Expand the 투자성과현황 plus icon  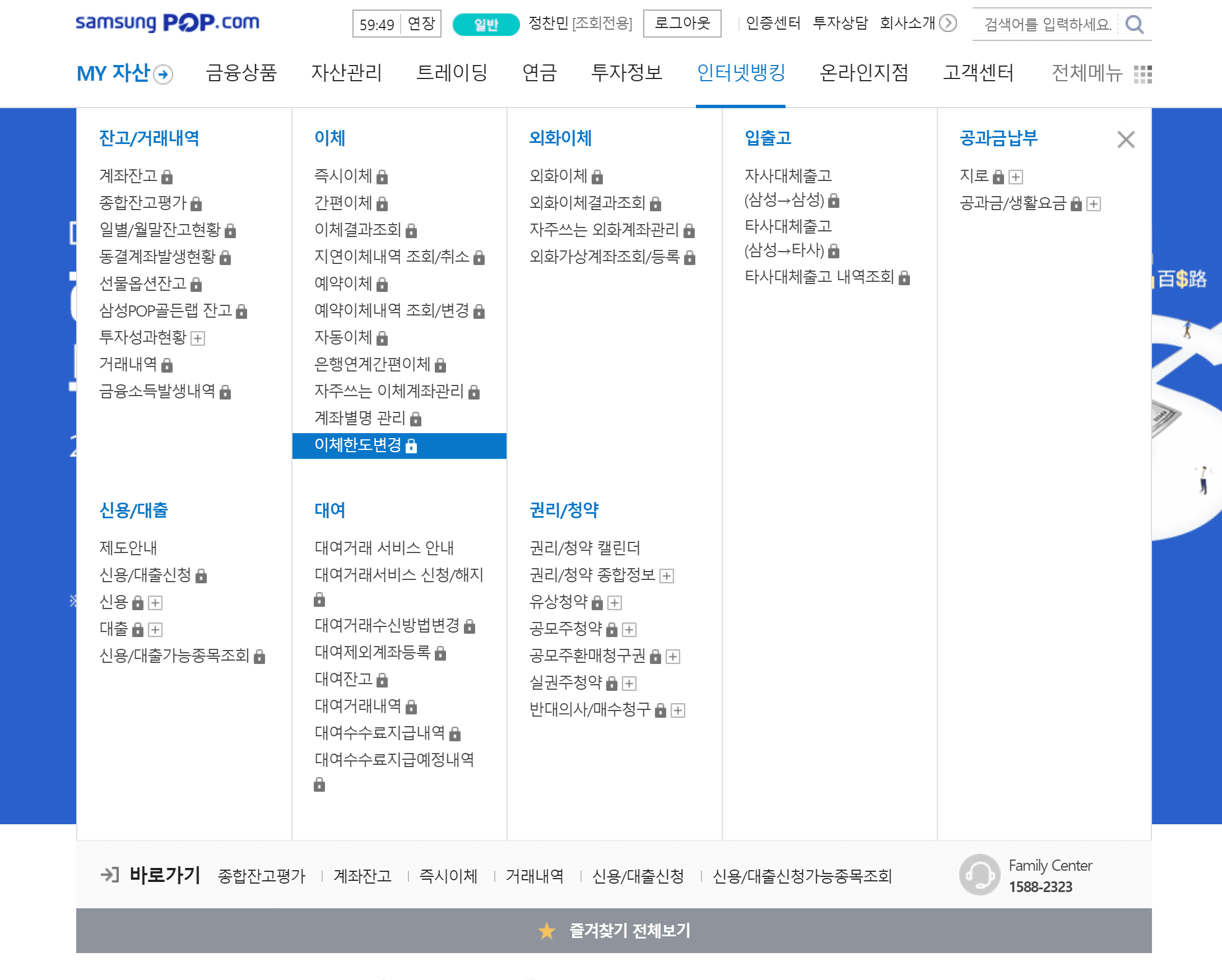click(x=198, y=338)
